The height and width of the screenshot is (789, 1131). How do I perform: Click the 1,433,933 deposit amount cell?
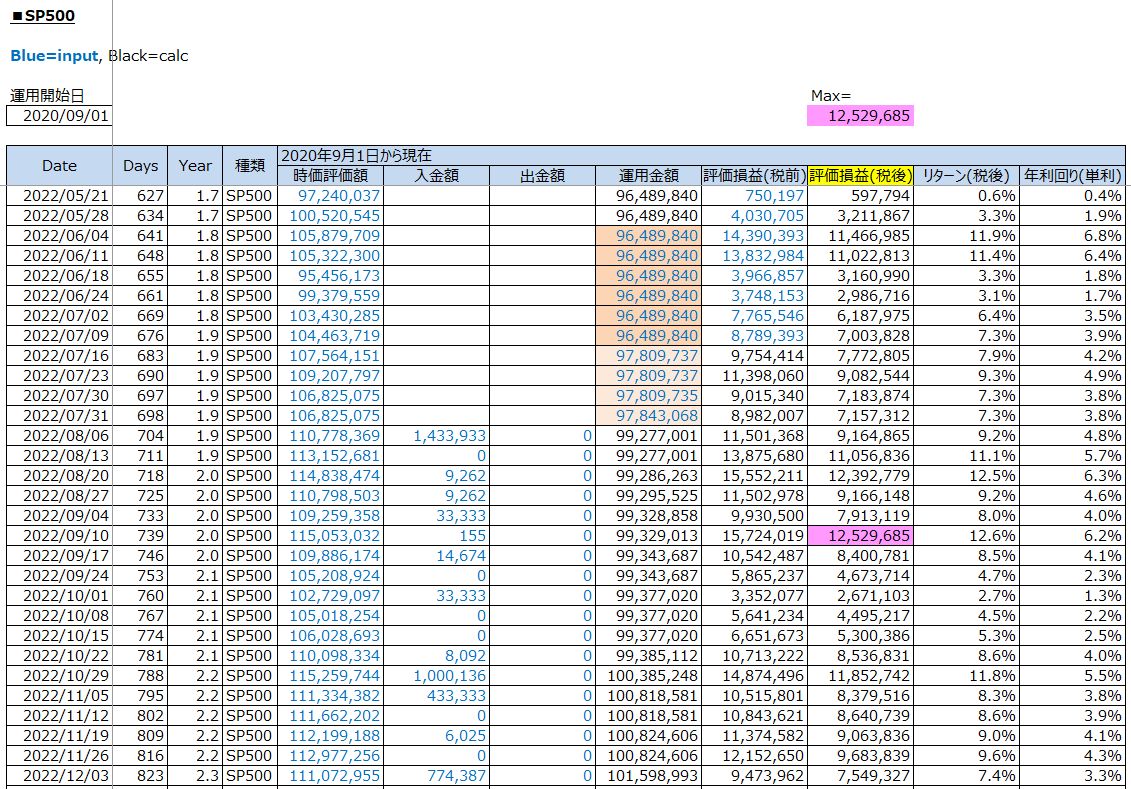[436, 435]
